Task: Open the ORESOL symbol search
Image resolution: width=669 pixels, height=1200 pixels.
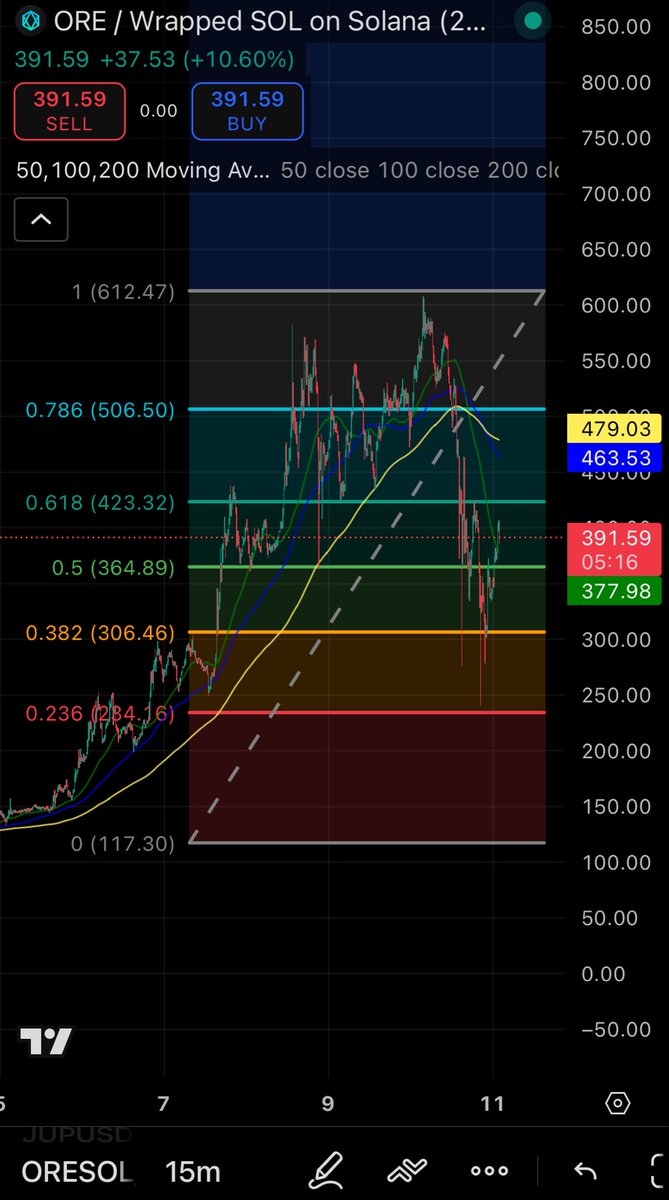Action: [x=76, y=1171]
